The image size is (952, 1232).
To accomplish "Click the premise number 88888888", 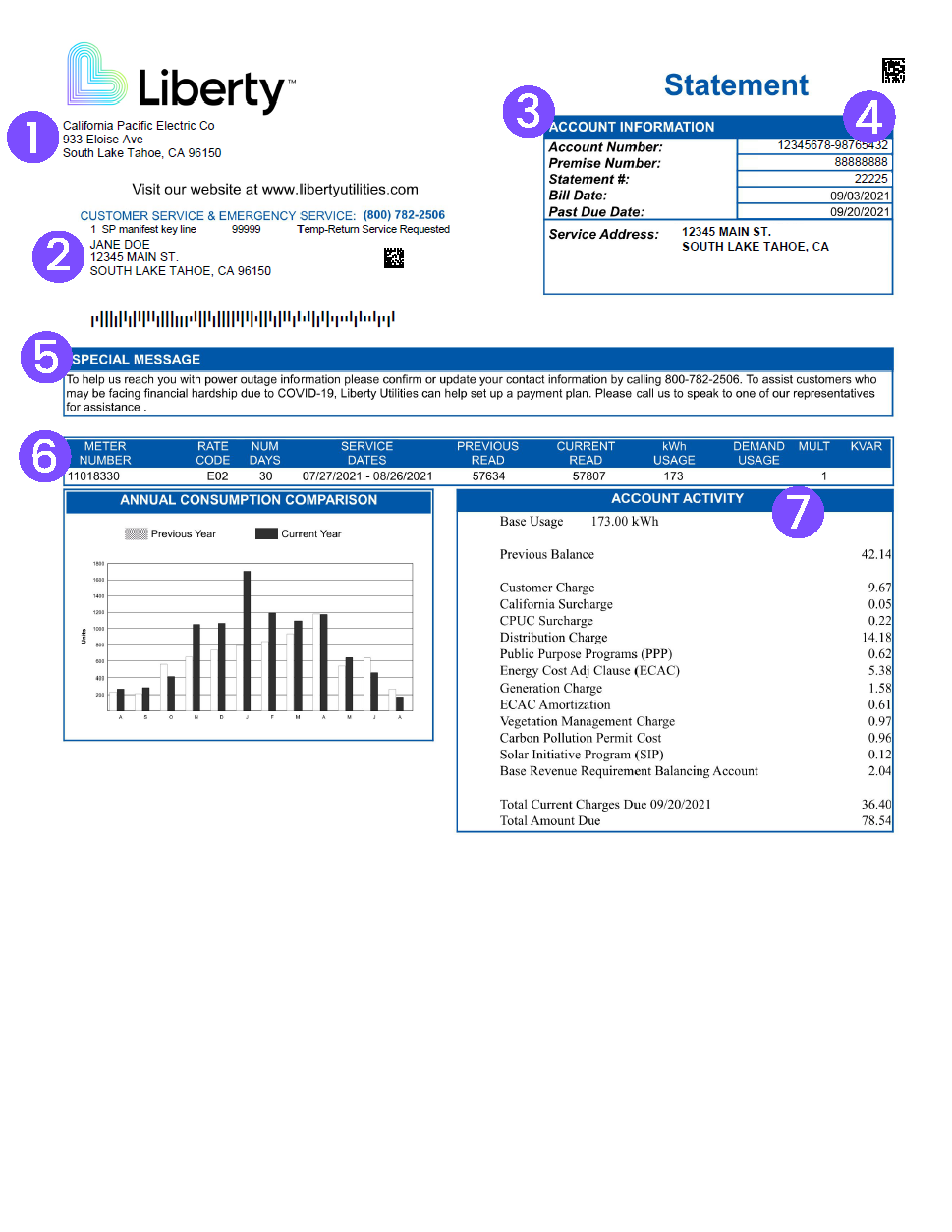I will coord(861,162).
